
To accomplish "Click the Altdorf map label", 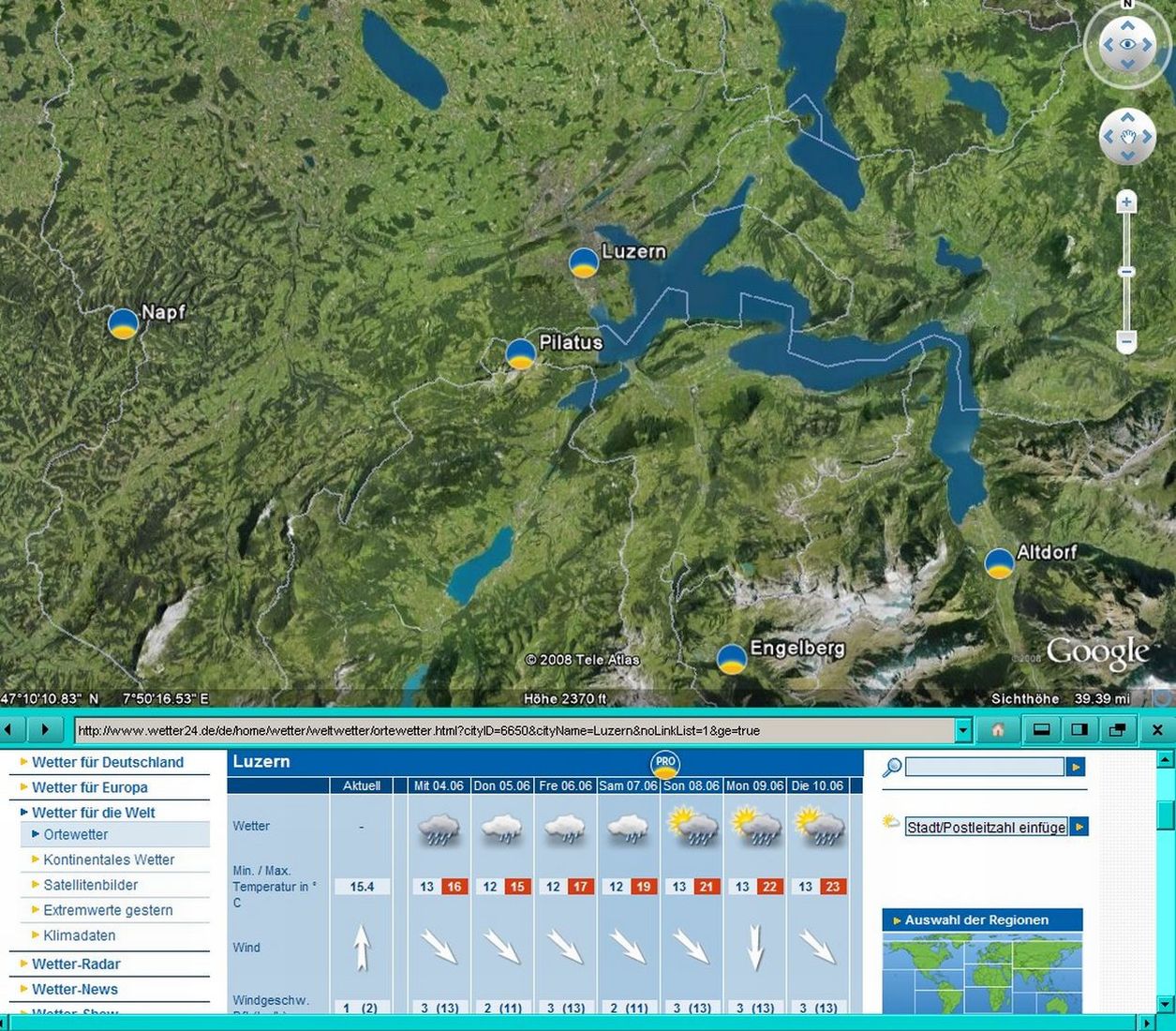I will tap(1047, 552).
